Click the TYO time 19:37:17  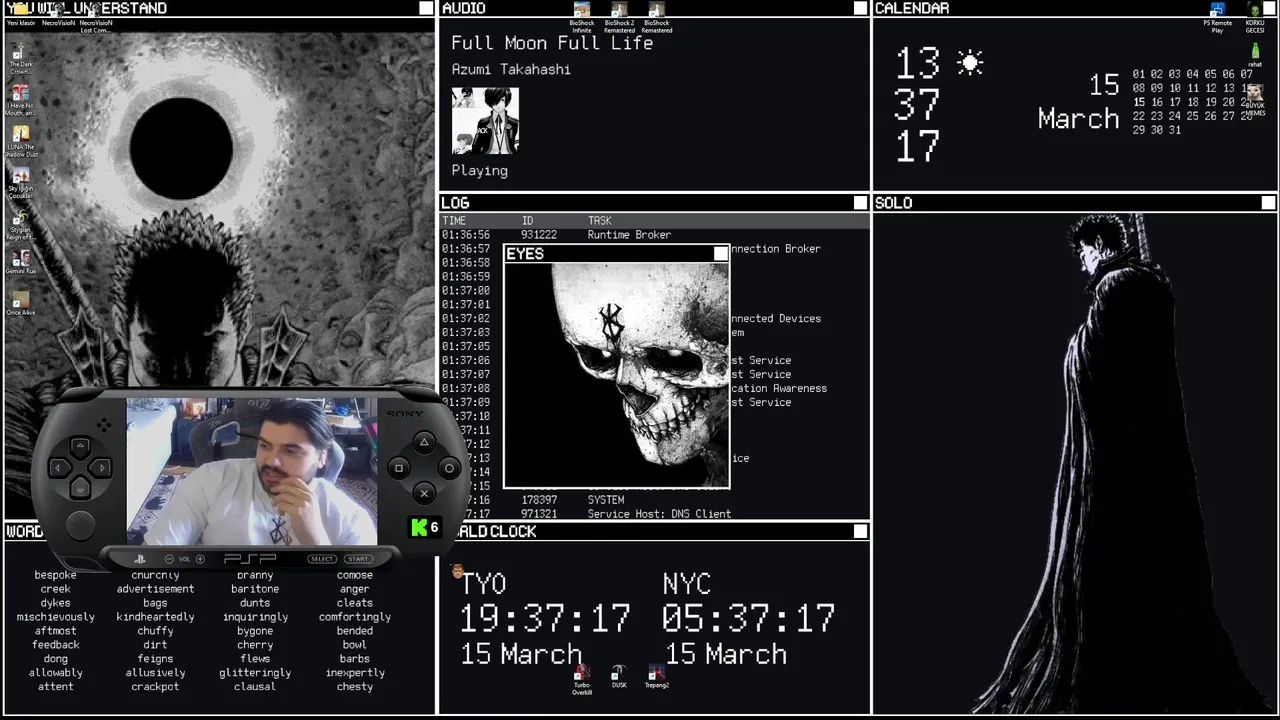pos(545,619)
